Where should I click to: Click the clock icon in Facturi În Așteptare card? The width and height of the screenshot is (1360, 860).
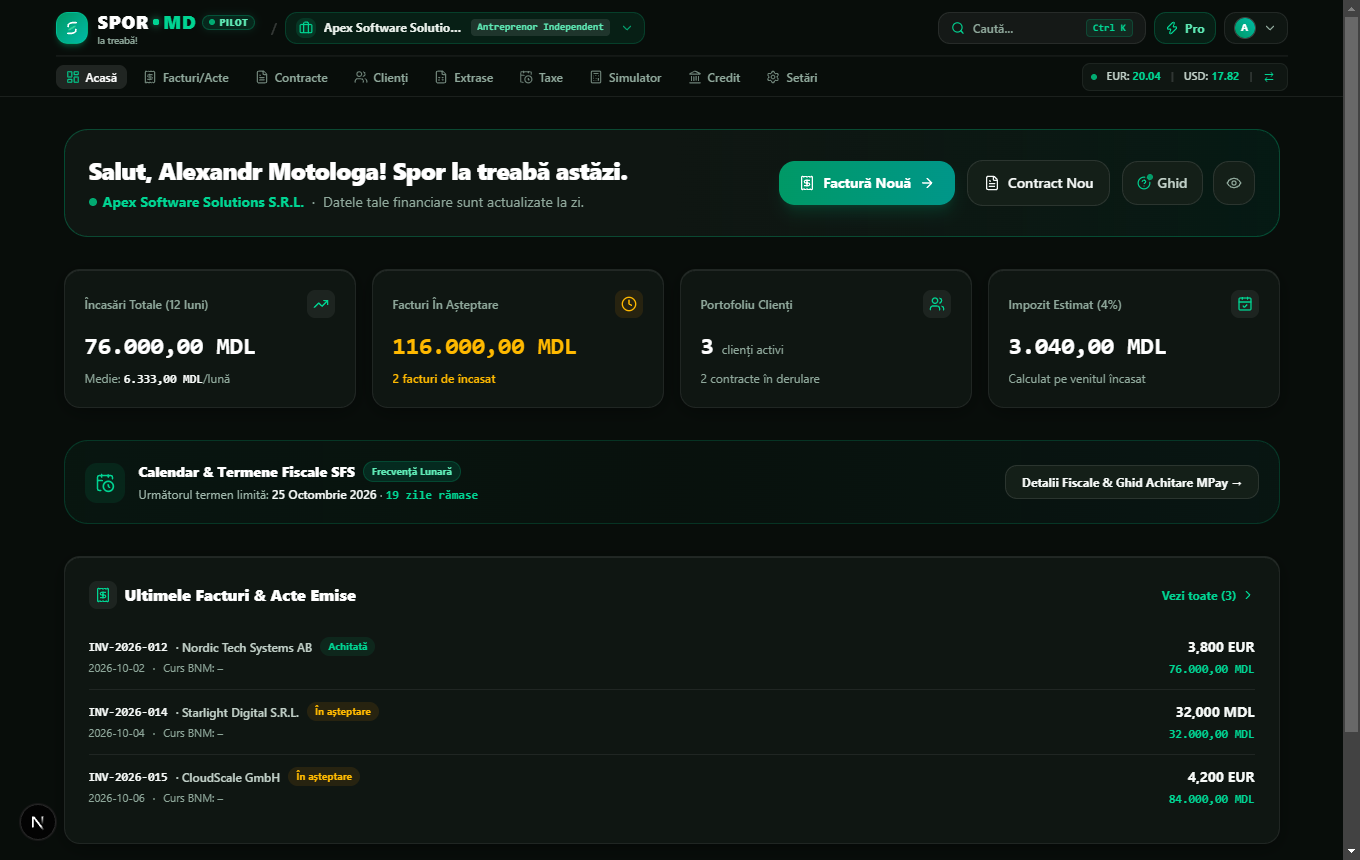pyautogui.click(x=629, y=304)
